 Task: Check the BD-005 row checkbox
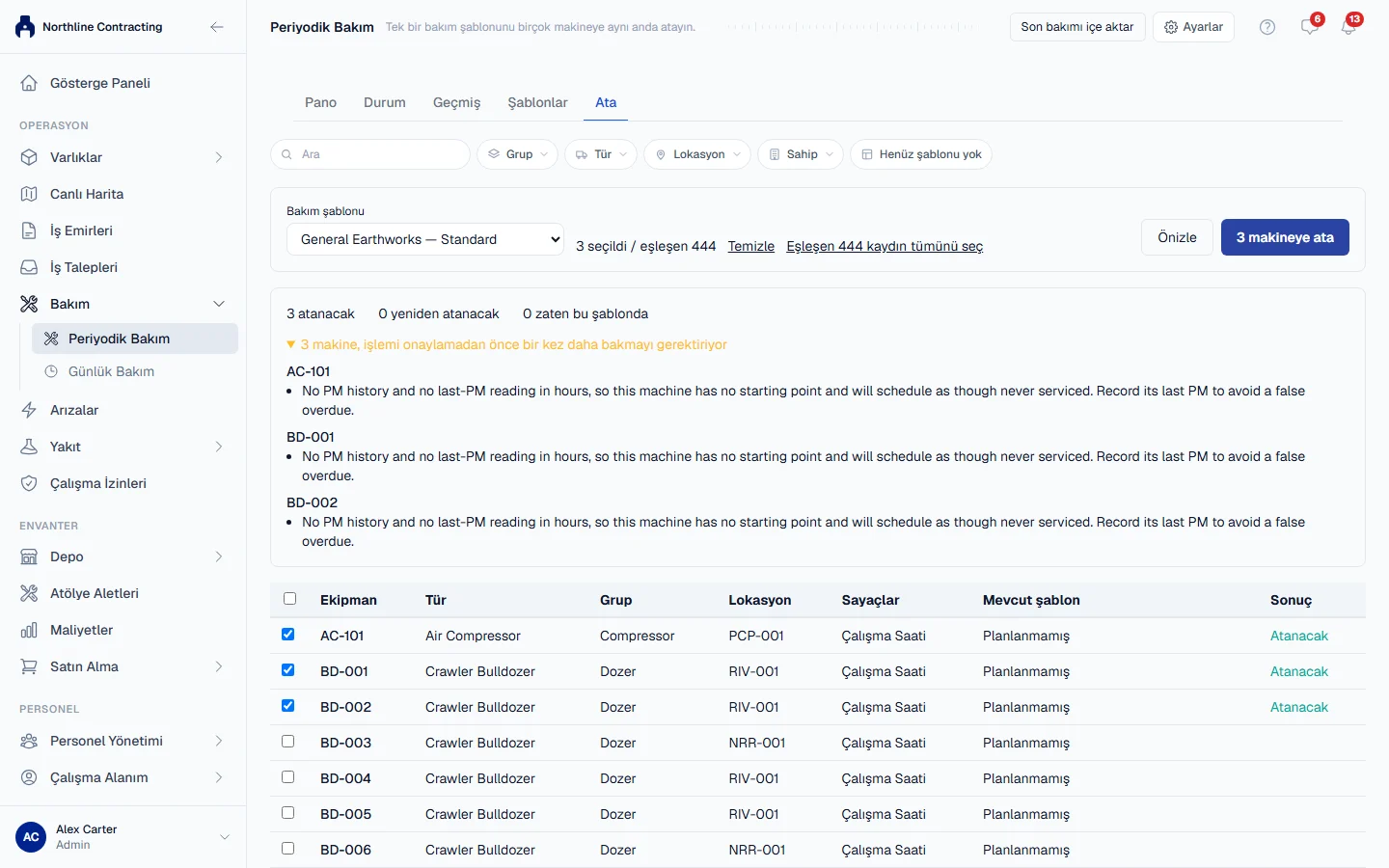[x=287, y=813]
